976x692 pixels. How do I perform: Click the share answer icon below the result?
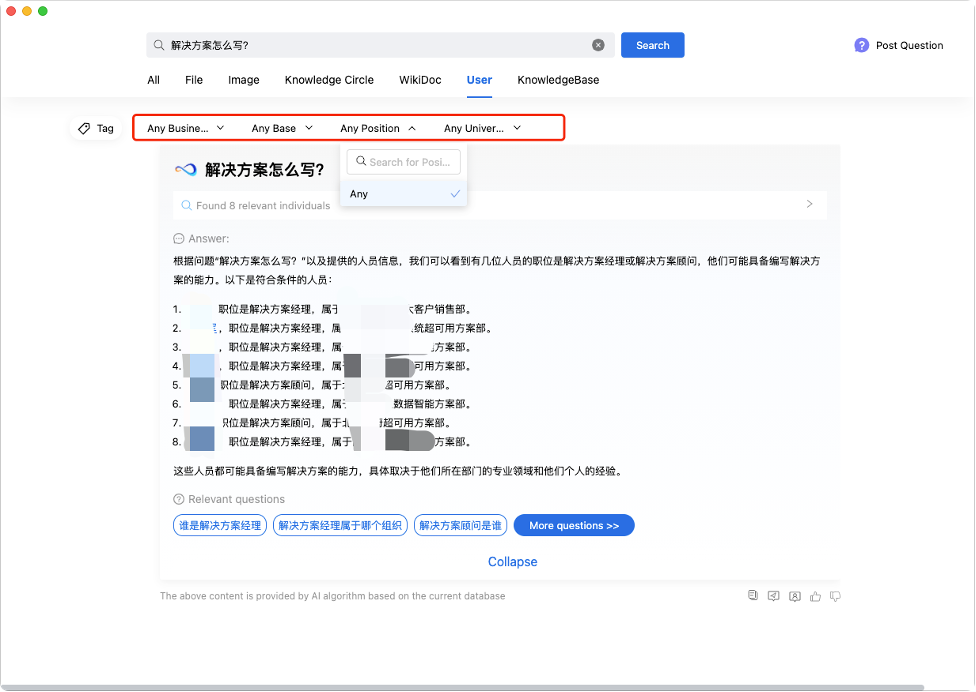coord(773,596)
